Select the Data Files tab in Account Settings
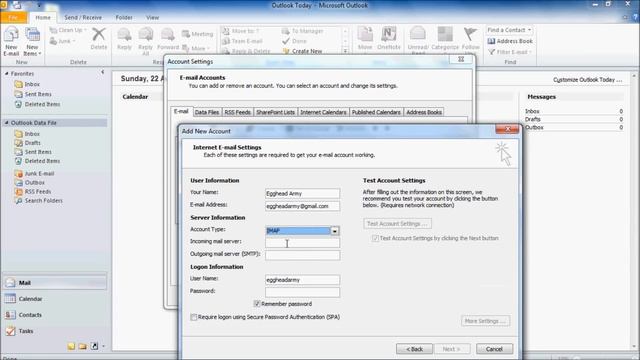This screenshot has width=640, height=360. coord(207,112)
